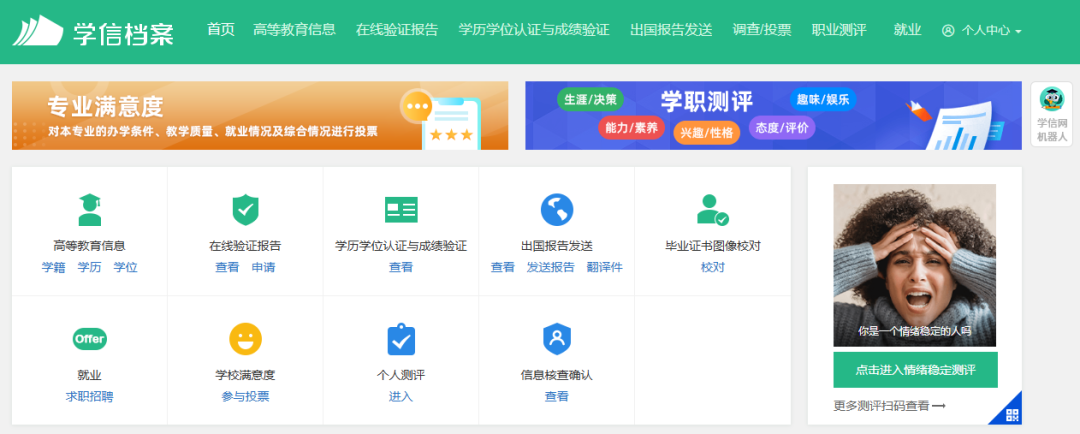1080x434 pixels.
Task: Click the green card icon for 学历学位认证与成绩验证
Action: click(x=401, y=210)
